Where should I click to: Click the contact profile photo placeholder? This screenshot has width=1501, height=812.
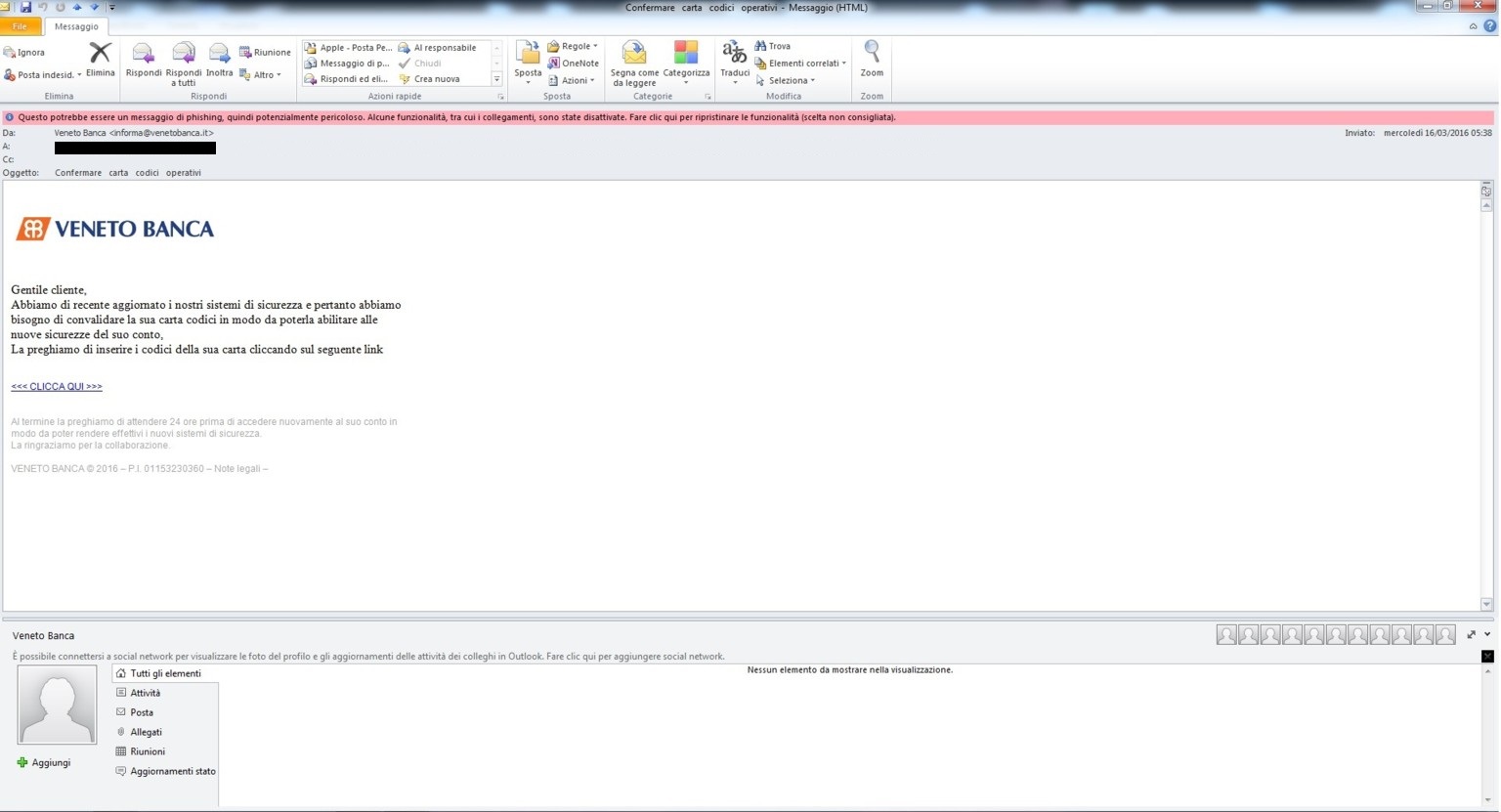tap(57, 705)
